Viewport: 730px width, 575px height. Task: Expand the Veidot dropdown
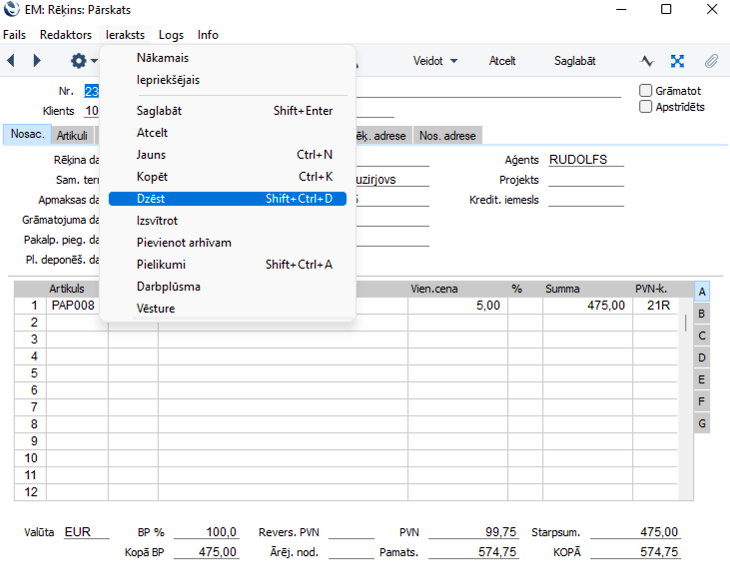tap(435, 61)
